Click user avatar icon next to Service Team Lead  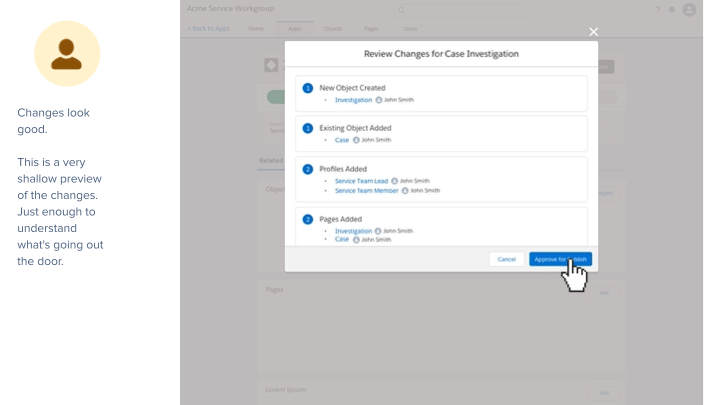point(395,181)
